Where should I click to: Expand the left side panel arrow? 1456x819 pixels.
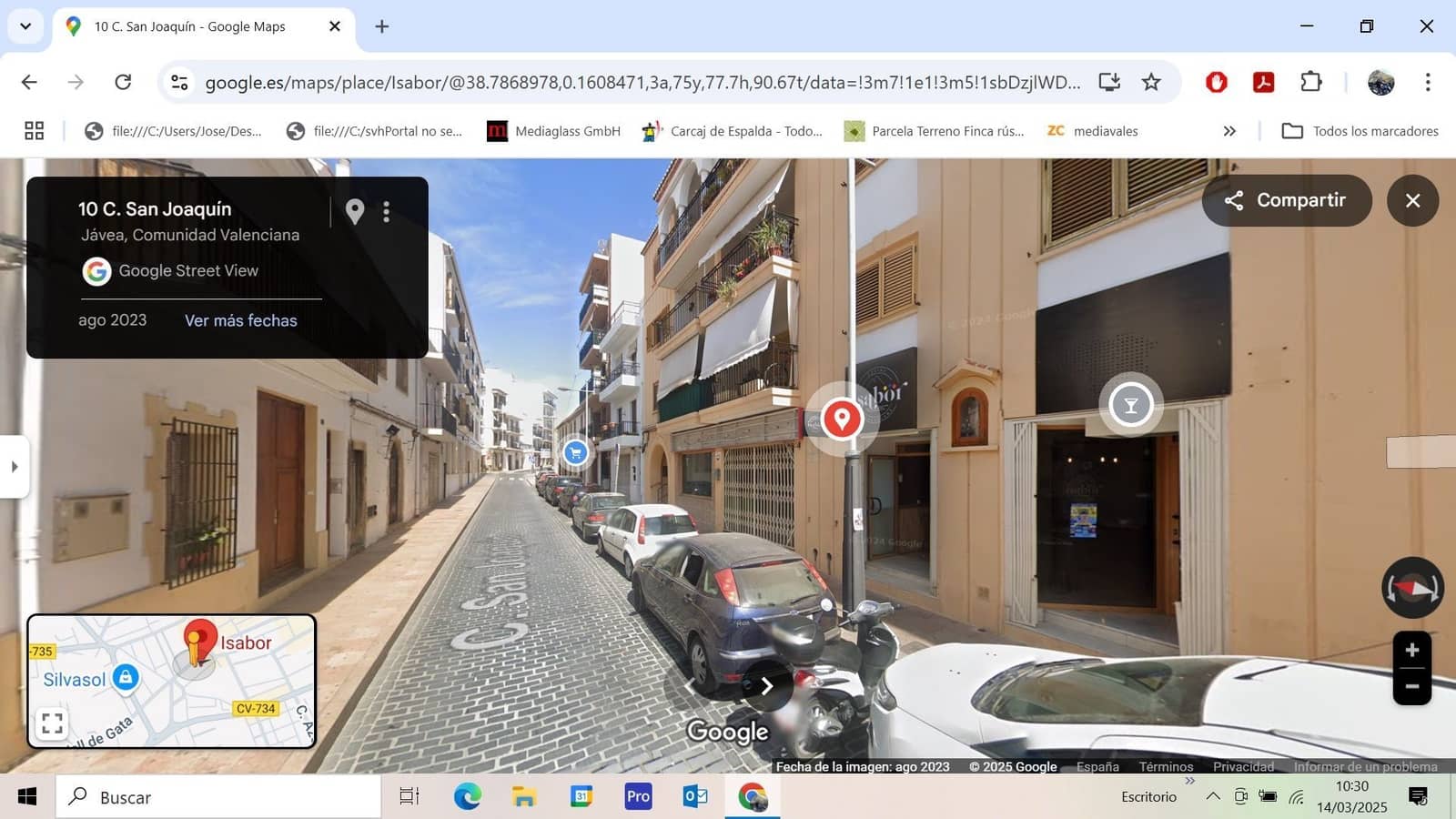14,467
